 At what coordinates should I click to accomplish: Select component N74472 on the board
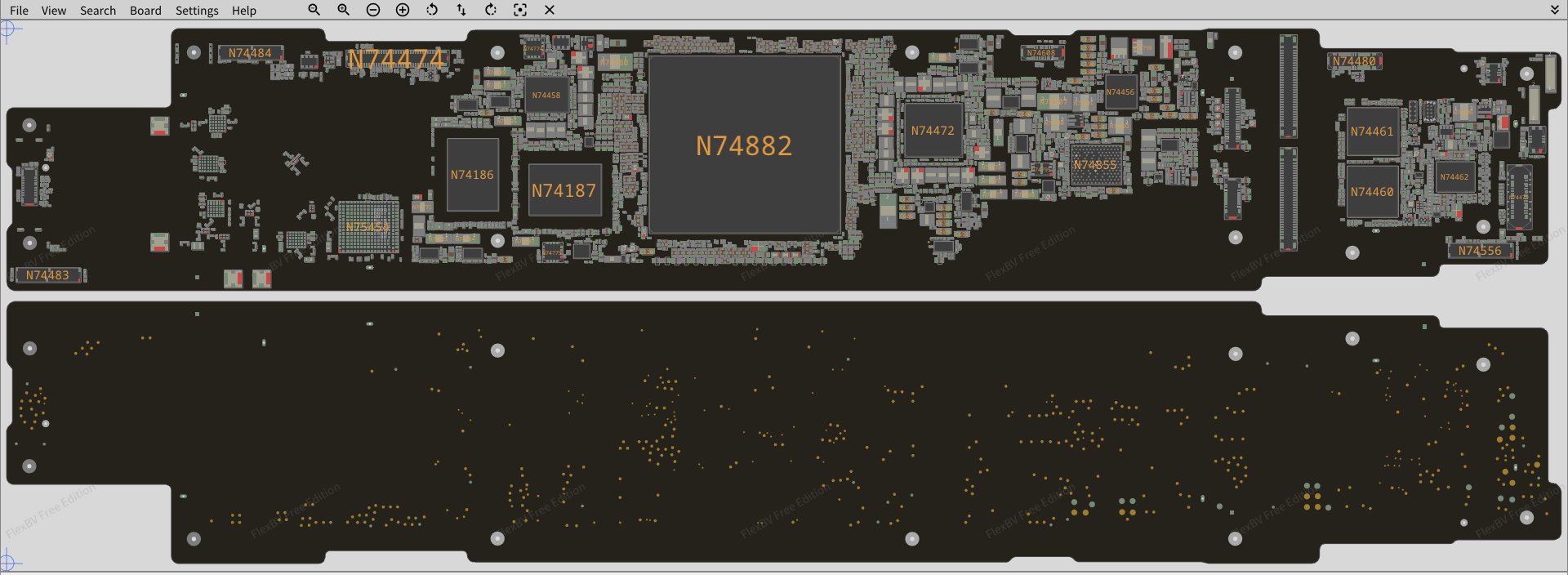pos(933,131)
